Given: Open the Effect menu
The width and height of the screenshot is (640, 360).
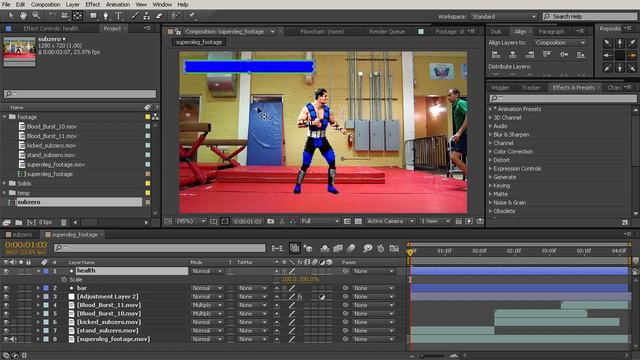Looking at the screenshot, I should tap(93, 4).
